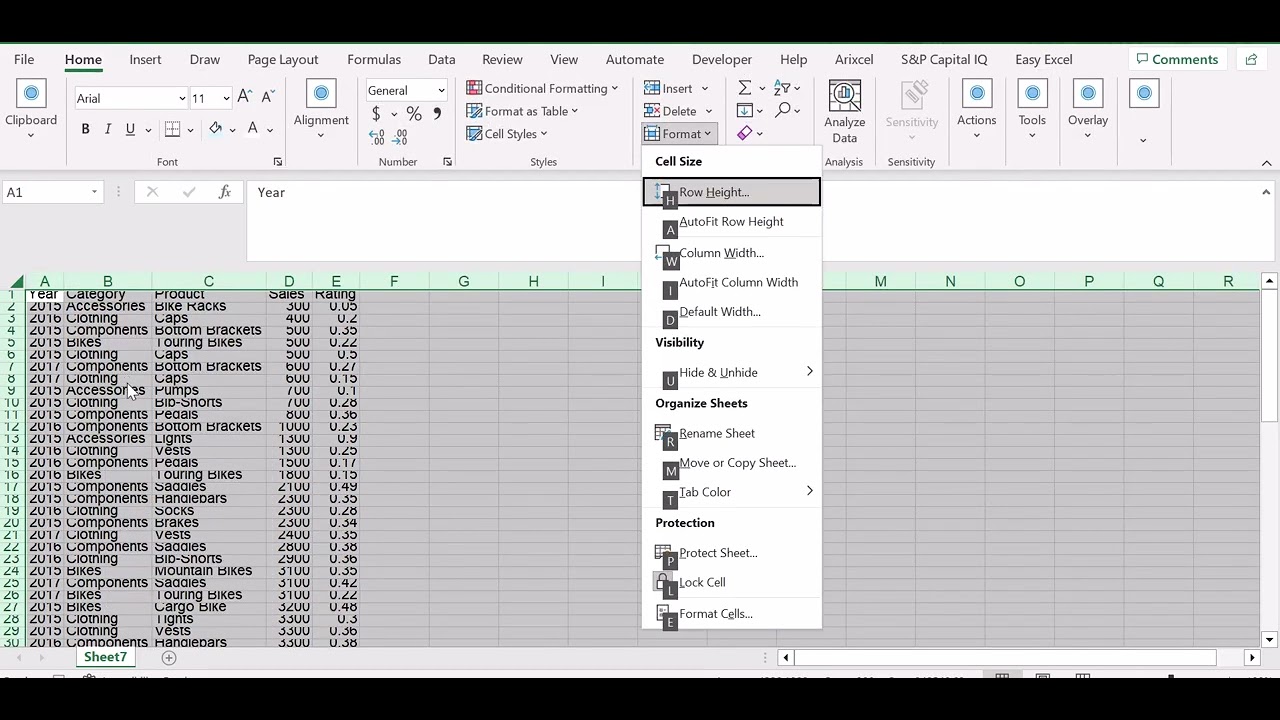
Task: Choose Protect Sheet
Action: click(731, 553)
